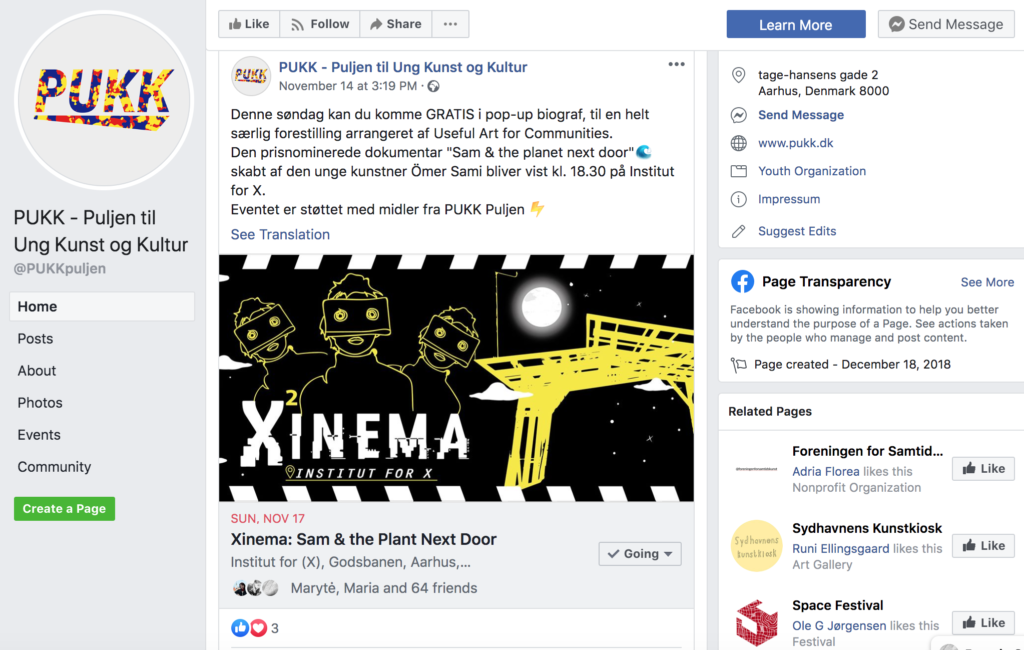Open the Youth Organization category link
The width and height of the screenshot is (1024, 650).
(x=812, y=171)
